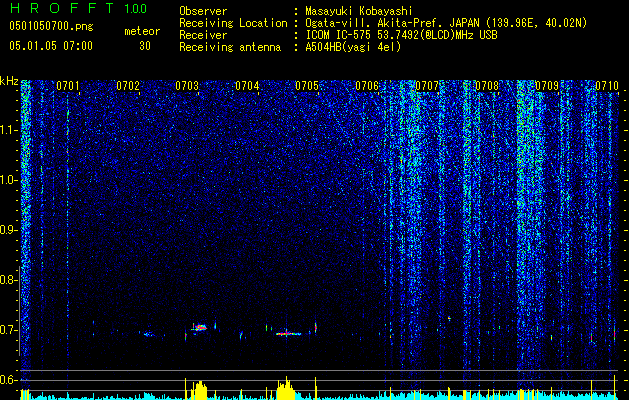Click the 0704 time marker
This screenshot has height=400, width=629.
tap(247, 86)
